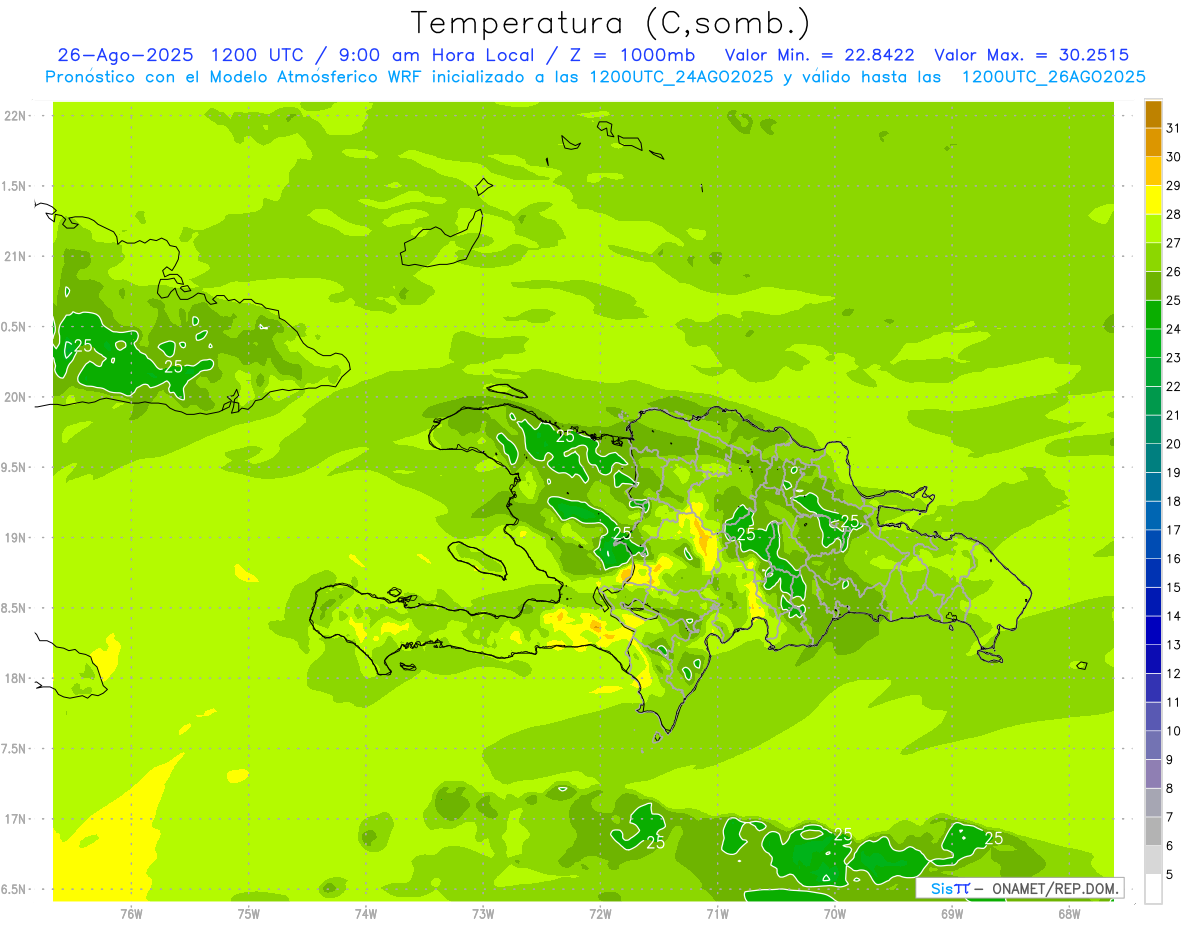The image size is (1200, 927).
Task: Select the legend swatch between 19 and 20
Action: pos(1153,458)
